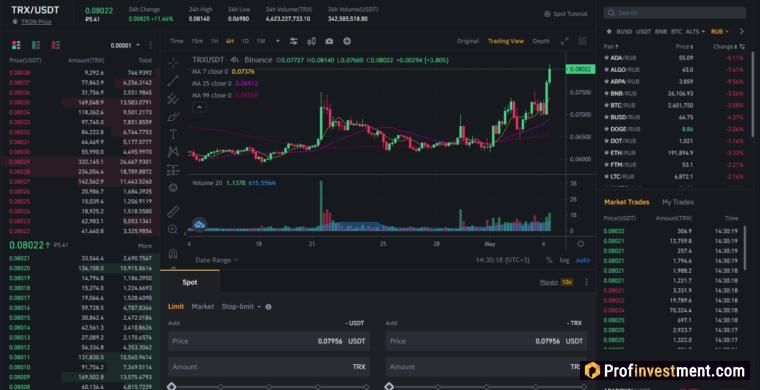Screen dimensions: 760x390
Task: Switch to the Trading View chart tab
Action: tap(506, 41)
